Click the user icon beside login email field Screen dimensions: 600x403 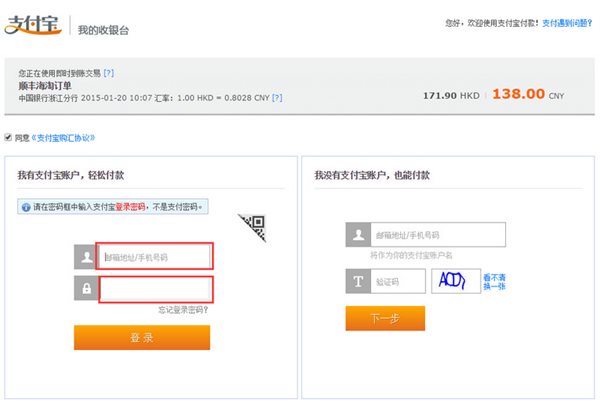click(x=85, y=257)
